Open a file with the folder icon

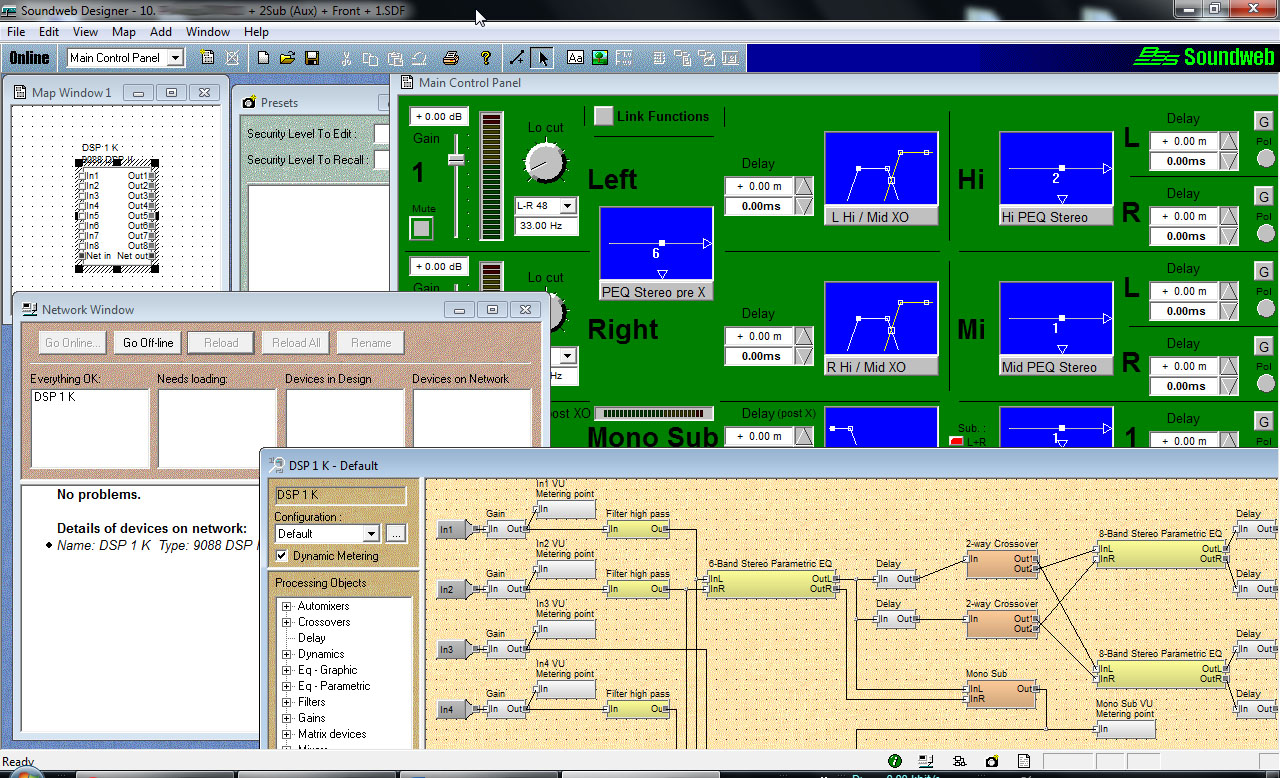287,58
